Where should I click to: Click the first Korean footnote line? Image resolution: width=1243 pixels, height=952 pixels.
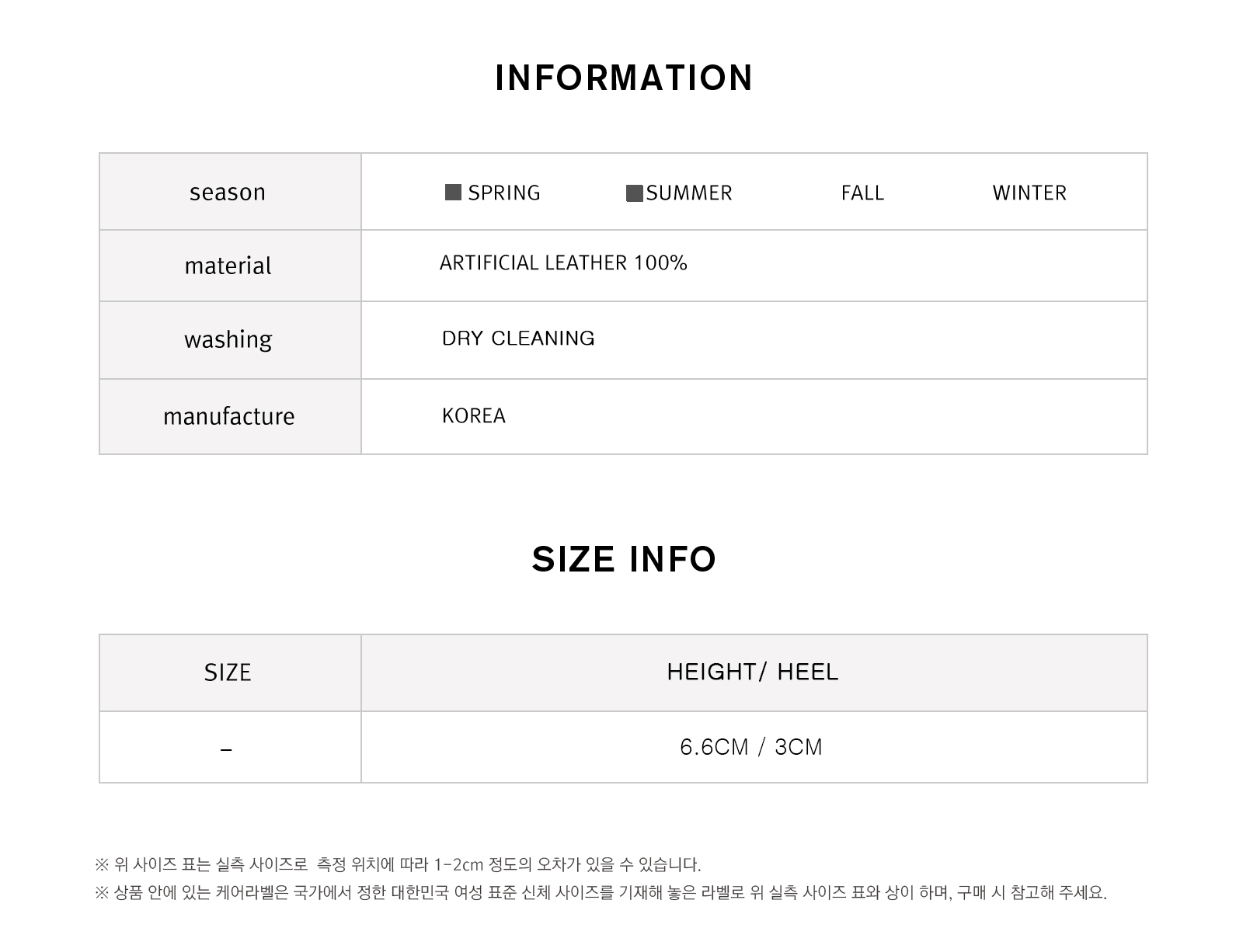[x=398, y=864]
